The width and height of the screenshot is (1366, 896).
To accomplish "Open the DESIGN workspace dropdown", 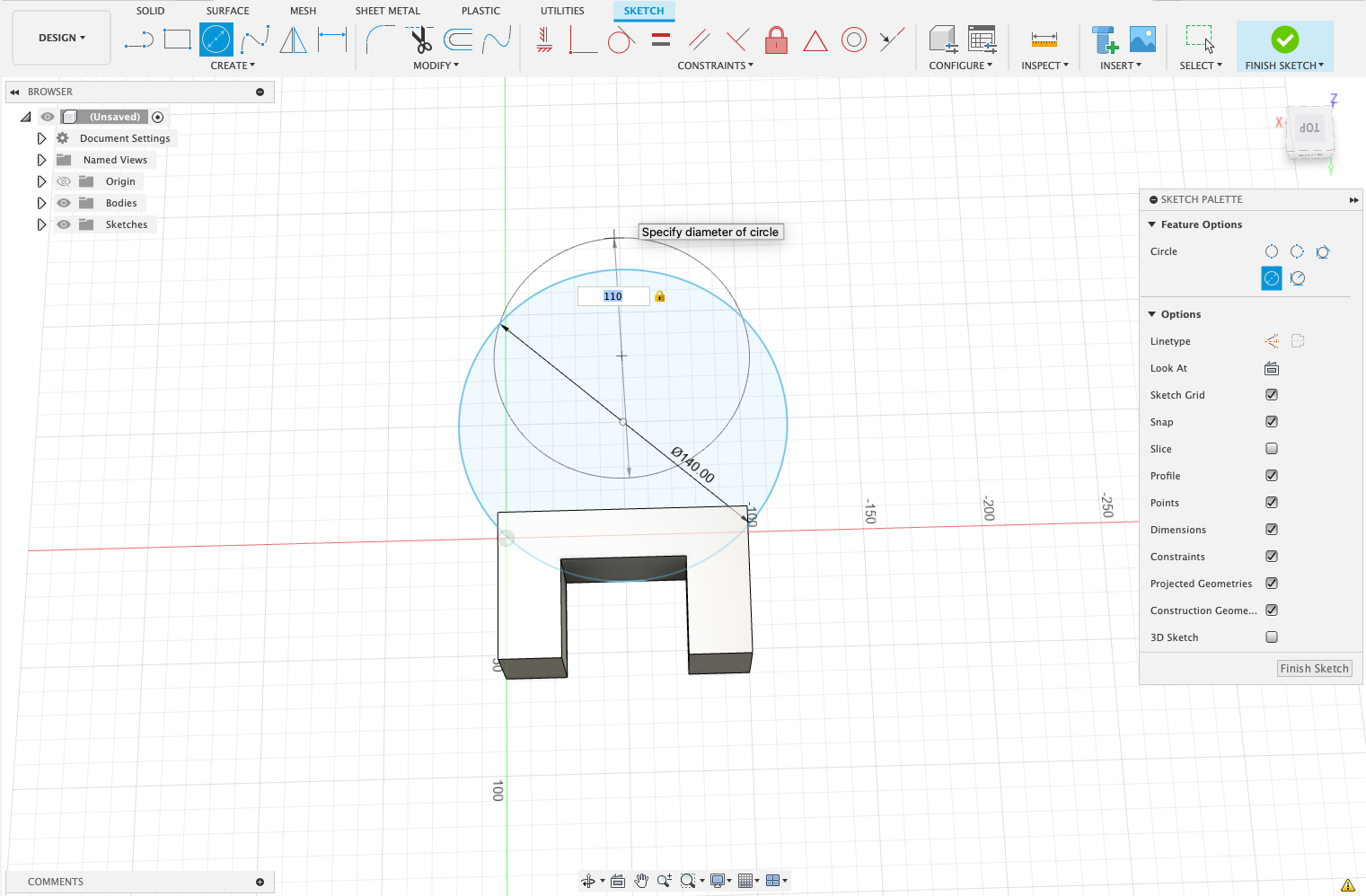I will tap(62, 38).
